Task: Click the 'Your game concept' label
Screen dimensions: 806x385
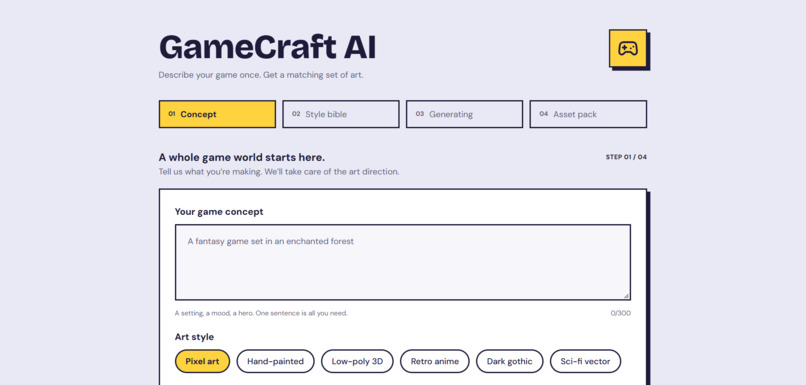Action: [219, 212]
